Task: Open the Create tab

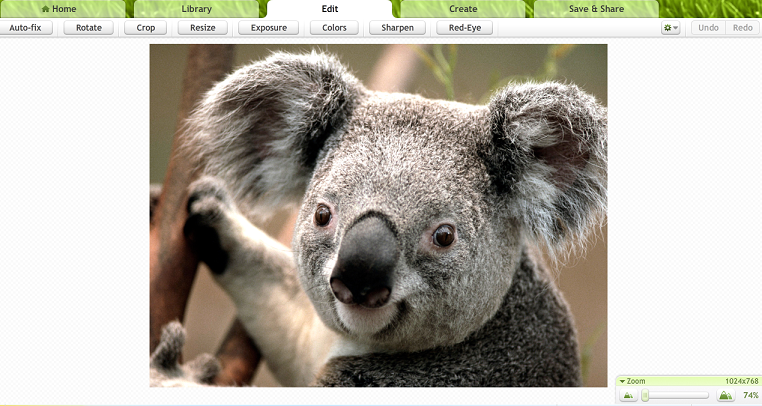Action: tap(462, 9)
